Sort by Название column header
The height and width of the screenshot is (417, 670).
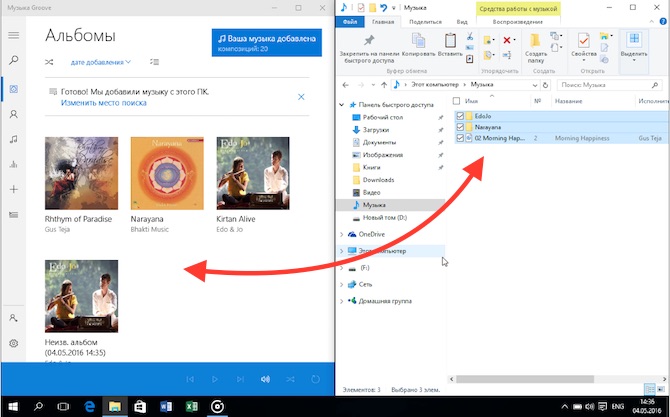pyautogui.click(x=568, y=101)
